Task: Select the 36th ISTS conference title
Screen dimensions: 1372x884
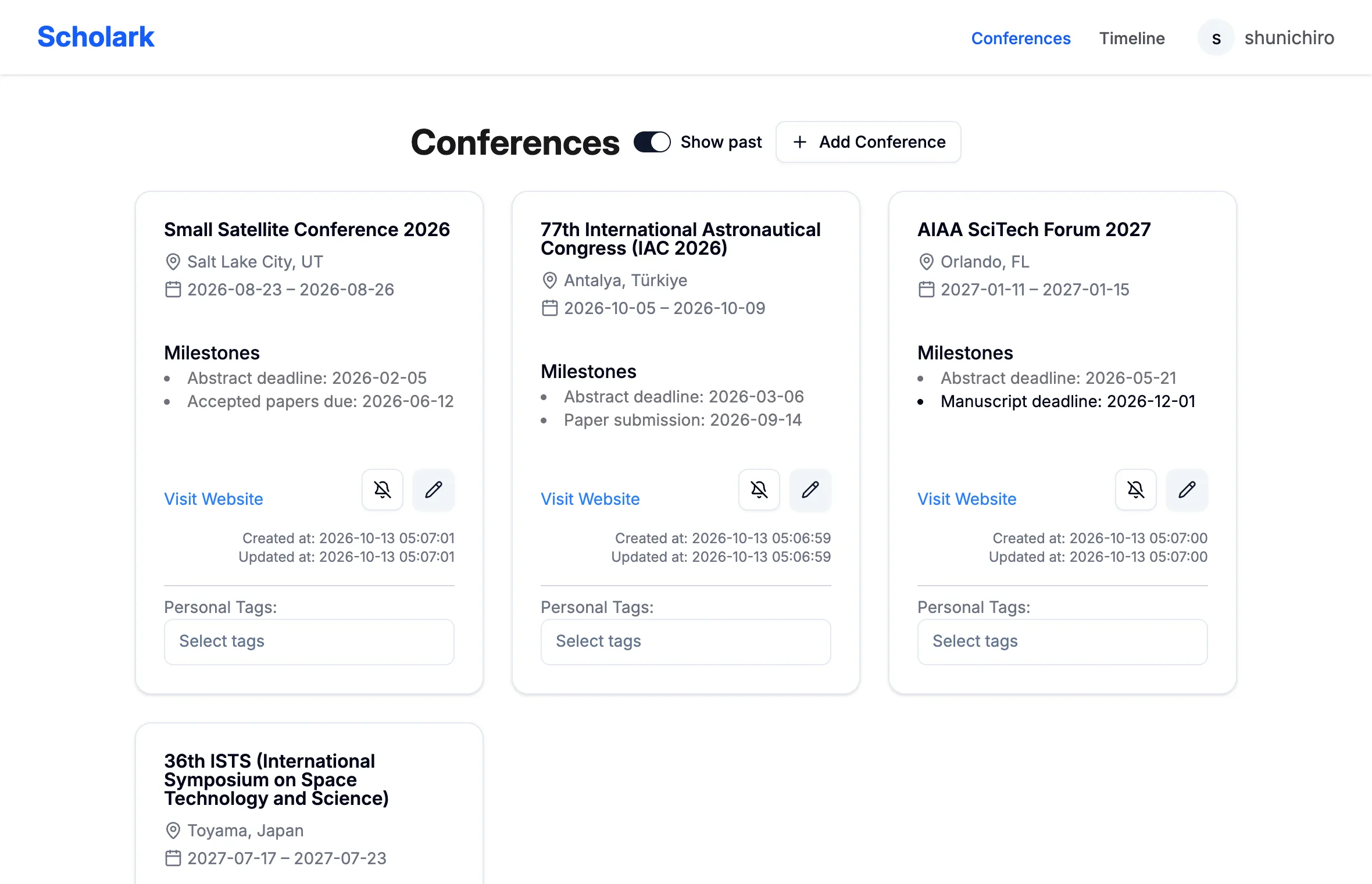Action: tap(276, 780)
